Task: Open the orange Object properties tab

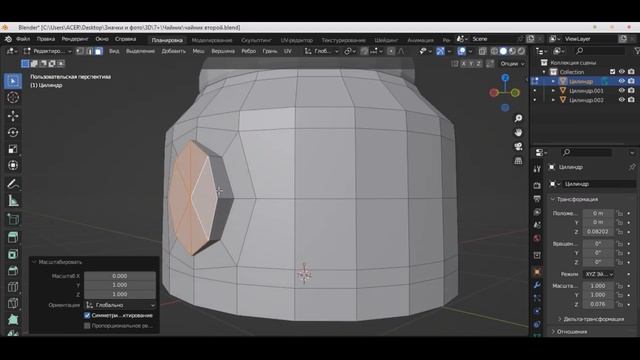Action: point(537,272)
